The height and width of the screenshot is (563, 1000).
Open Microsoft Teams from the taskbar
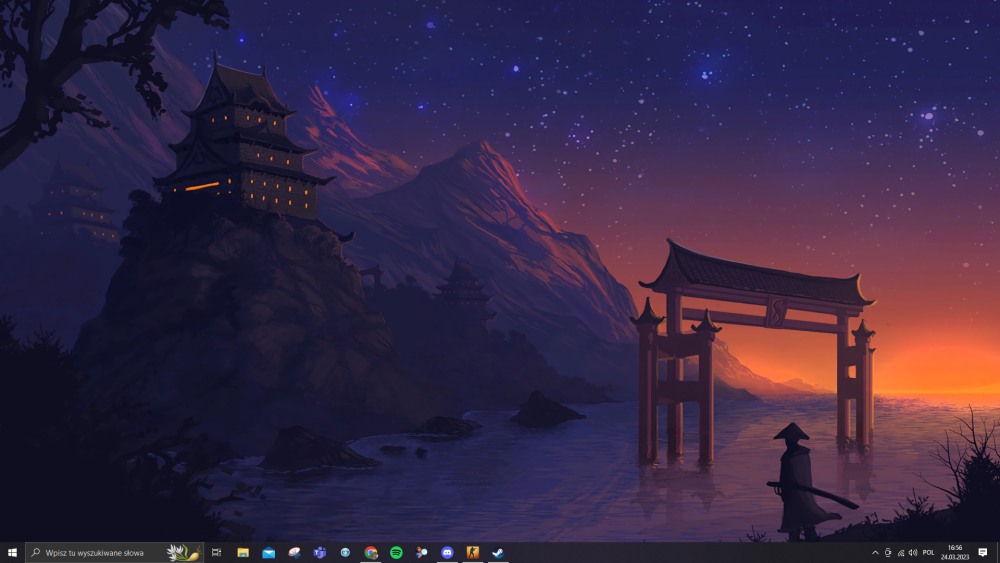click(x=320, y=552)
